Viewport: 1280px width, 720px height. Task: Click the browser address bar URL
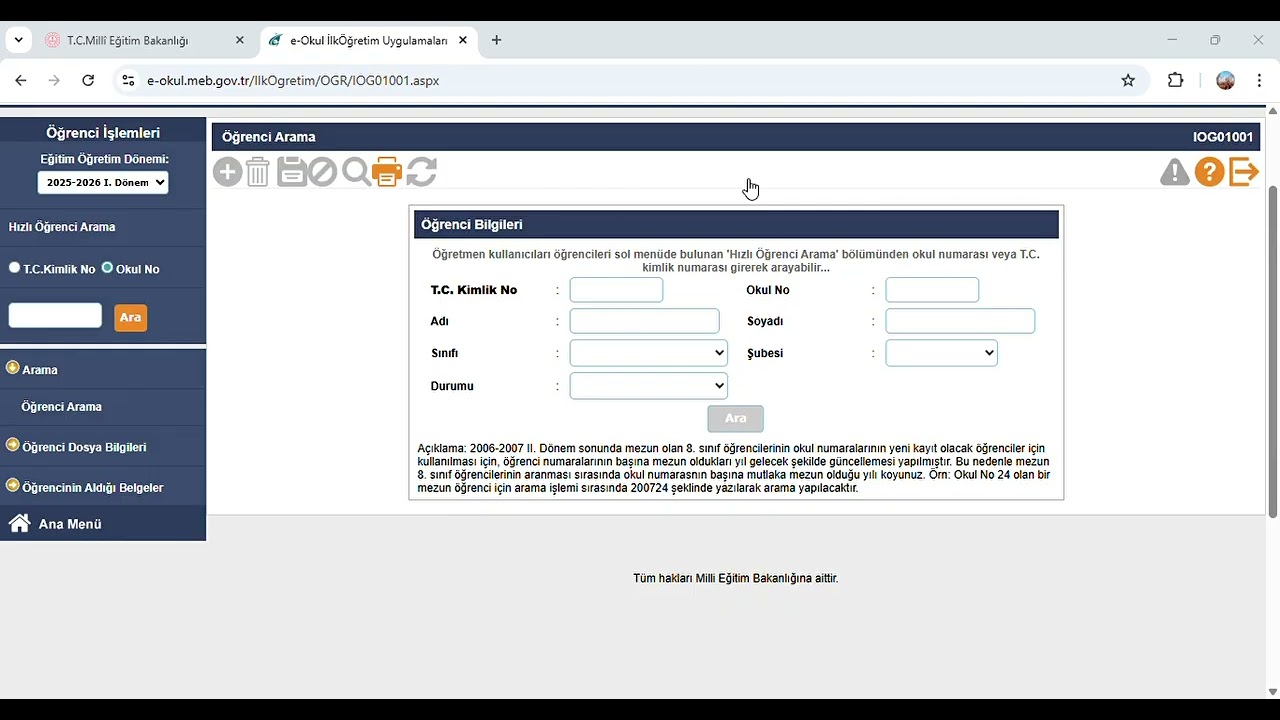point(293,80)
